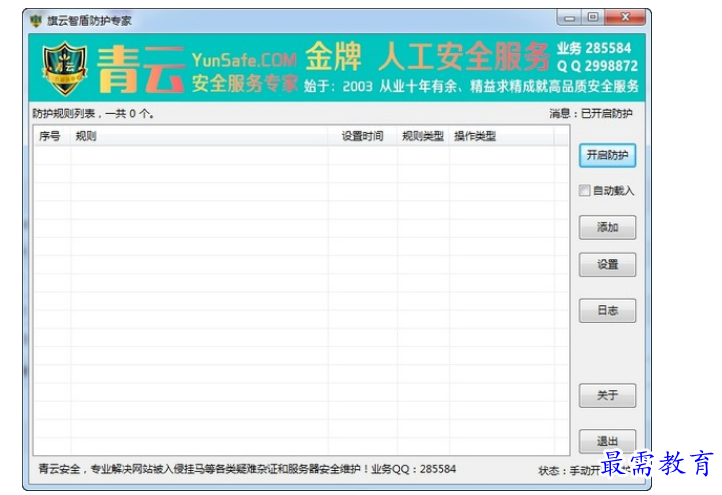View logs with 日志 button

607,310
